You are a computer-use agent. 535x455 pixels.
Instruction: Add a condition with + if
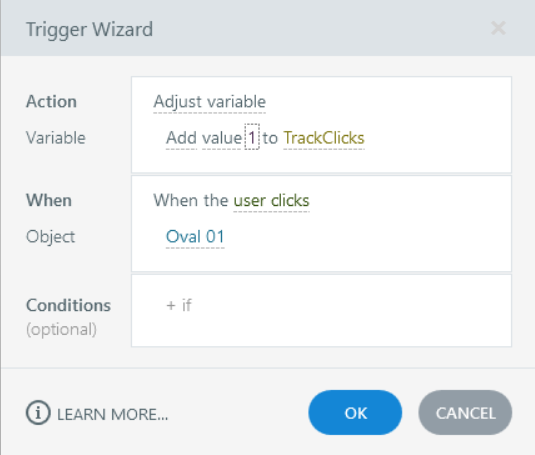[x=179, y=305]
